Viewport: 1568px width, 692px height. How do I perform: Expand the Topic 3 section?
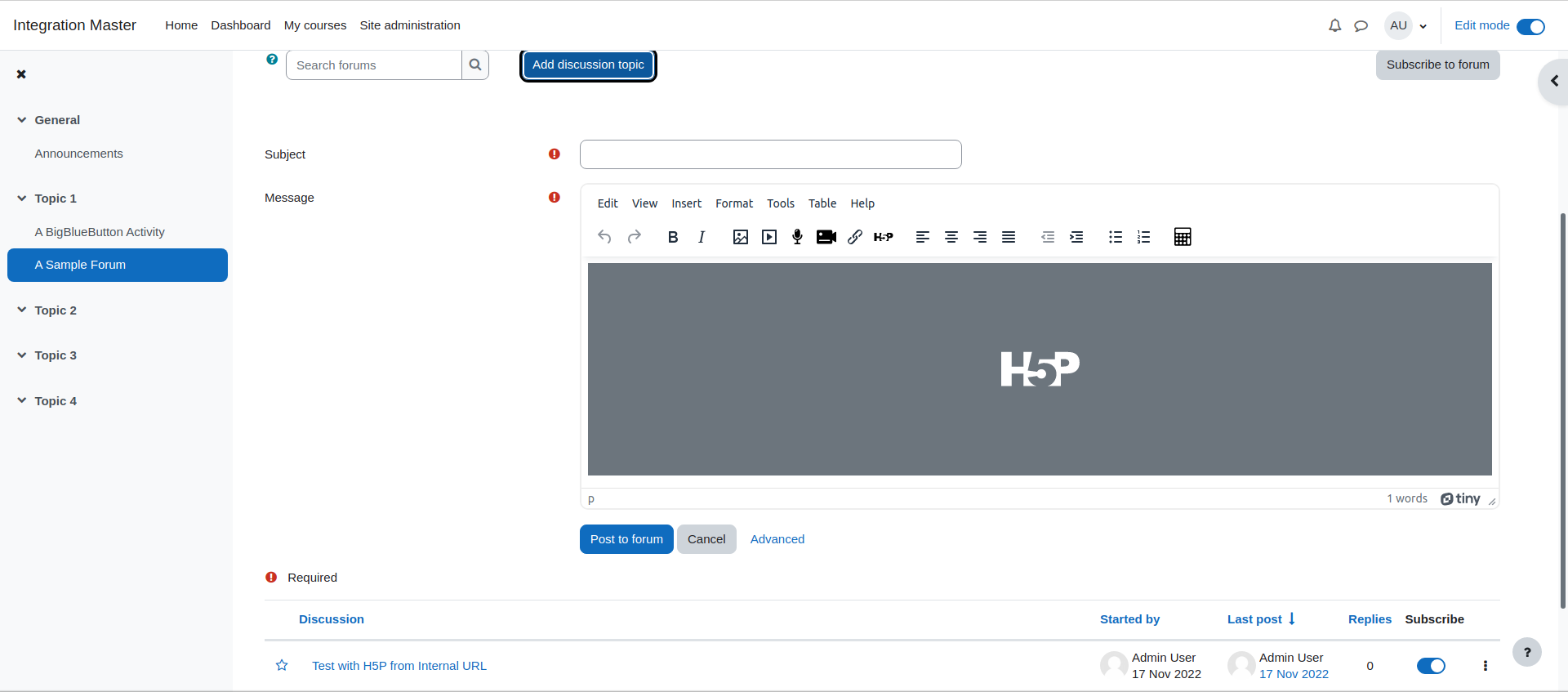coord(22,355)
